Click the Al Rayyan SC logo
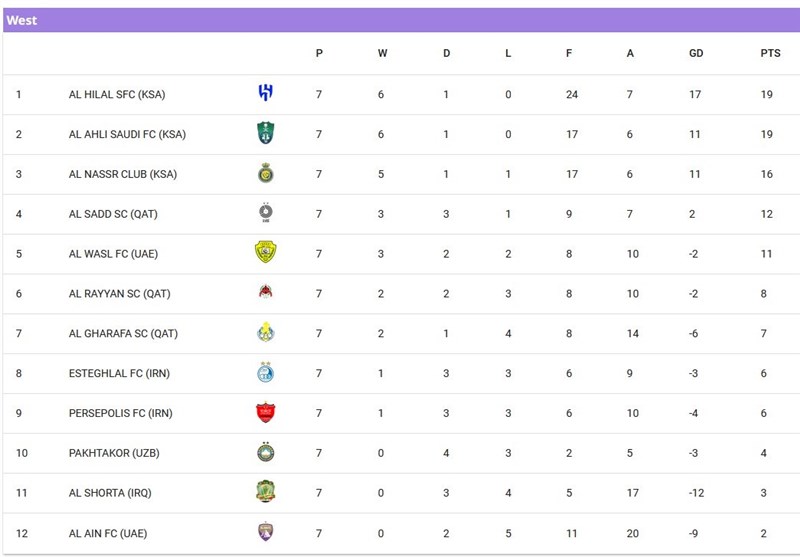 pyautogui.click(x=265, y=293)
